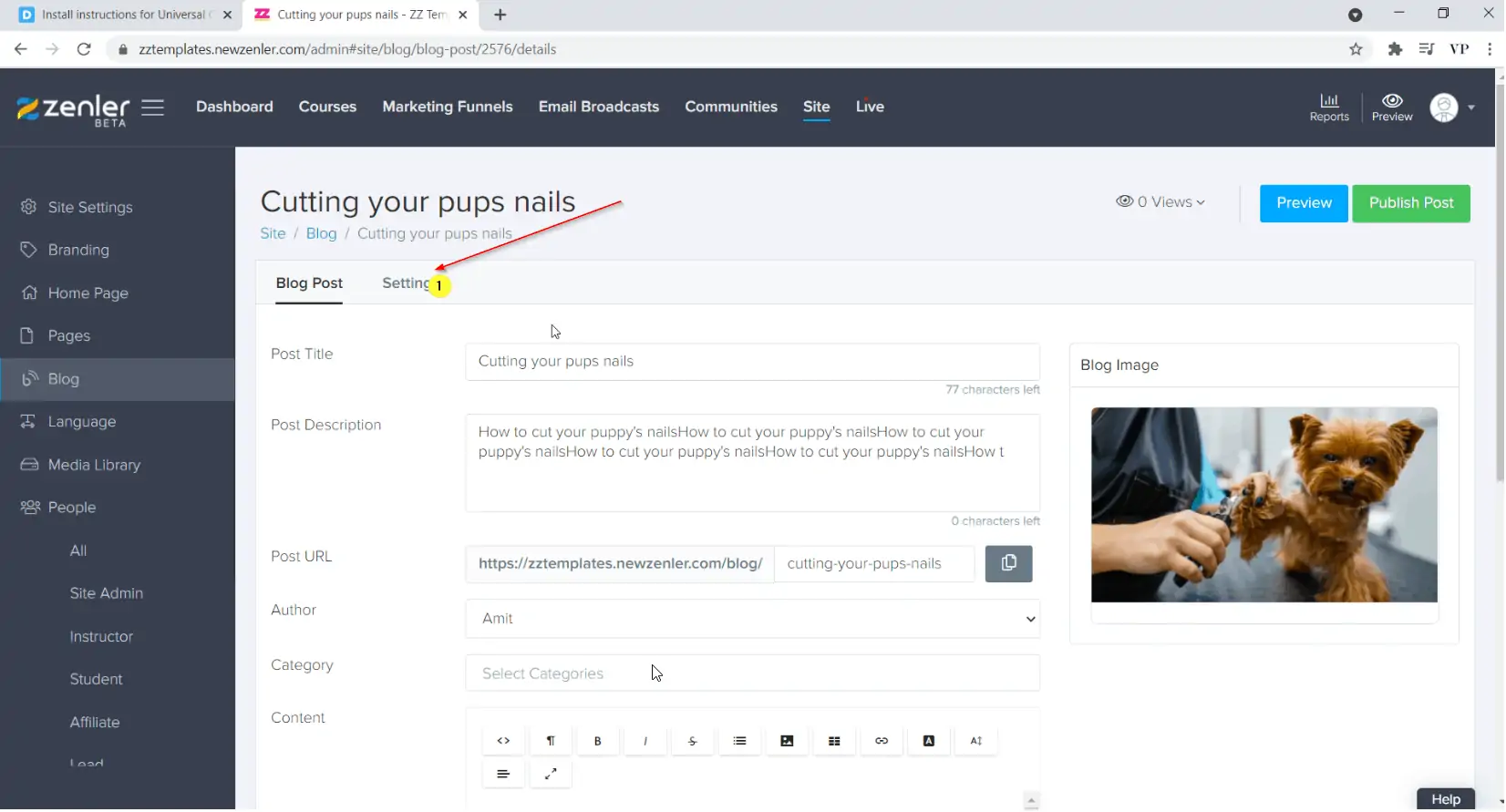Open the Dashboard menu
1506x812 pixels.
click(234, 107)
